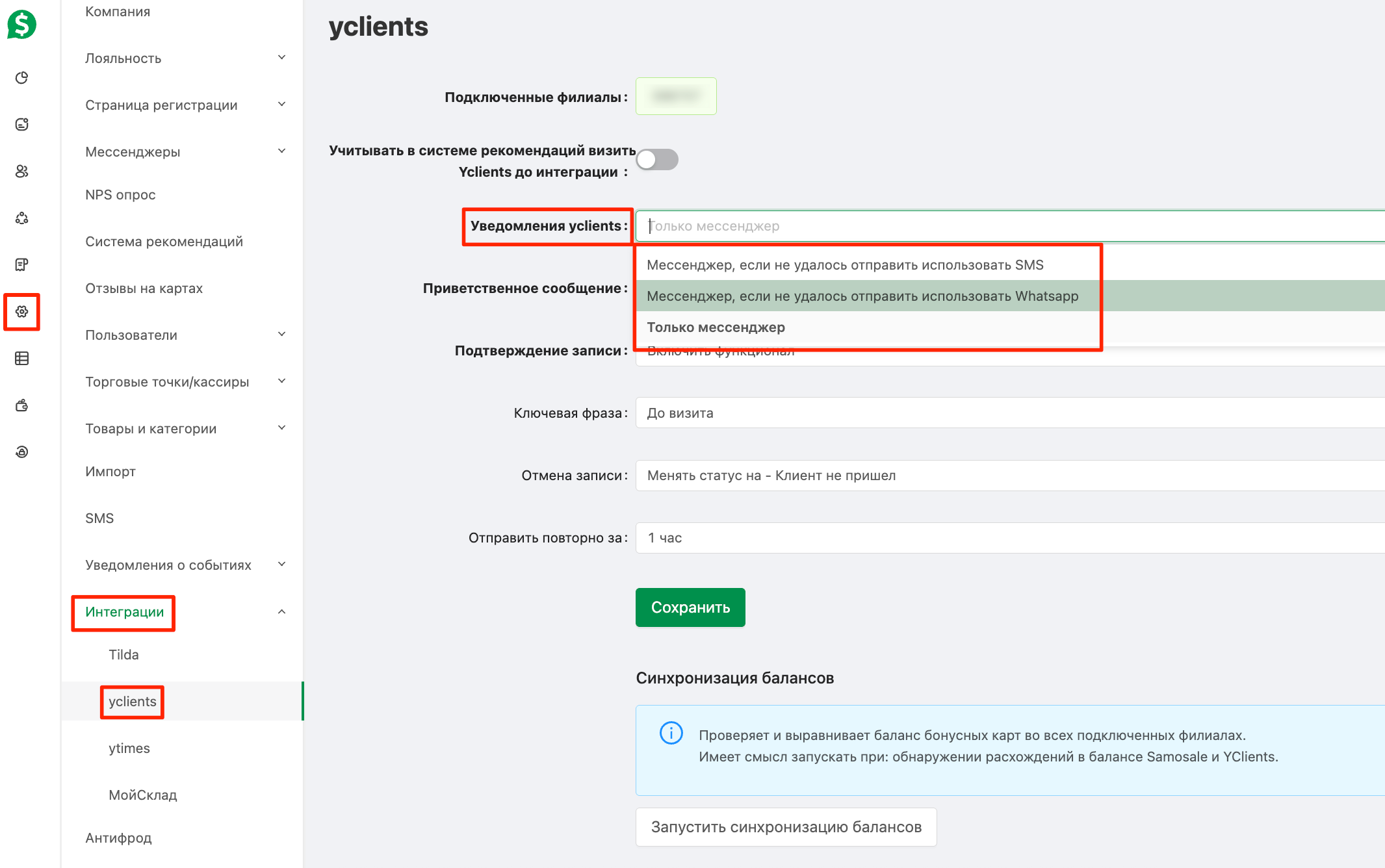
Task: Open the pie chart analytics icon
Action: pyautogui.click(x=21, y=78)
